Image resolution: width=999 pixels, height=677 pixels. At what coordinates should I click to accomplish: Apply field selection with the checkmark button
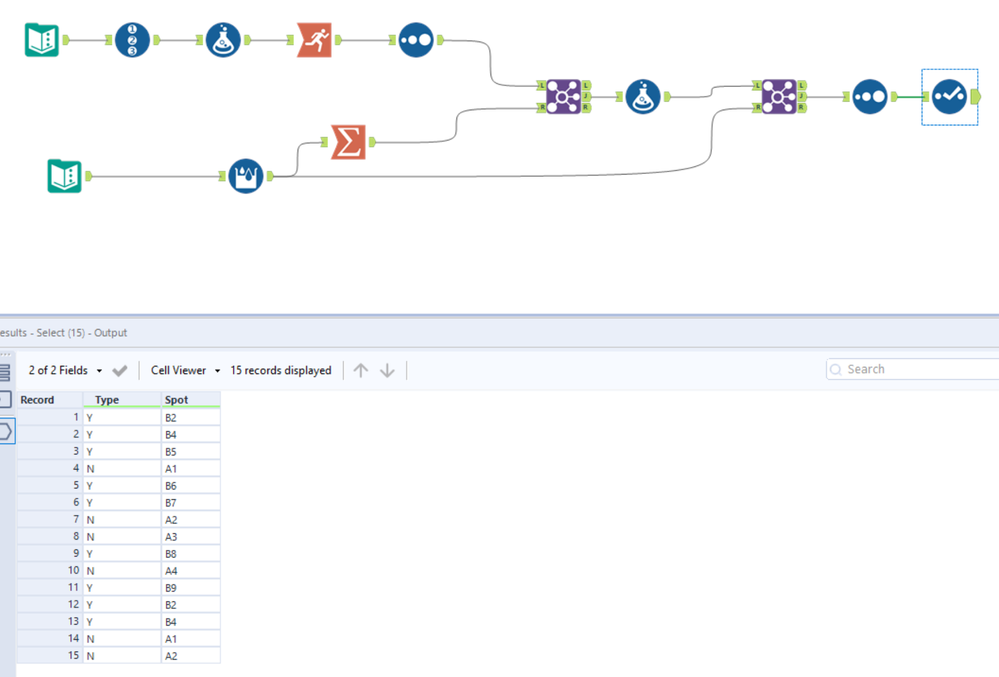pos(120,370)
